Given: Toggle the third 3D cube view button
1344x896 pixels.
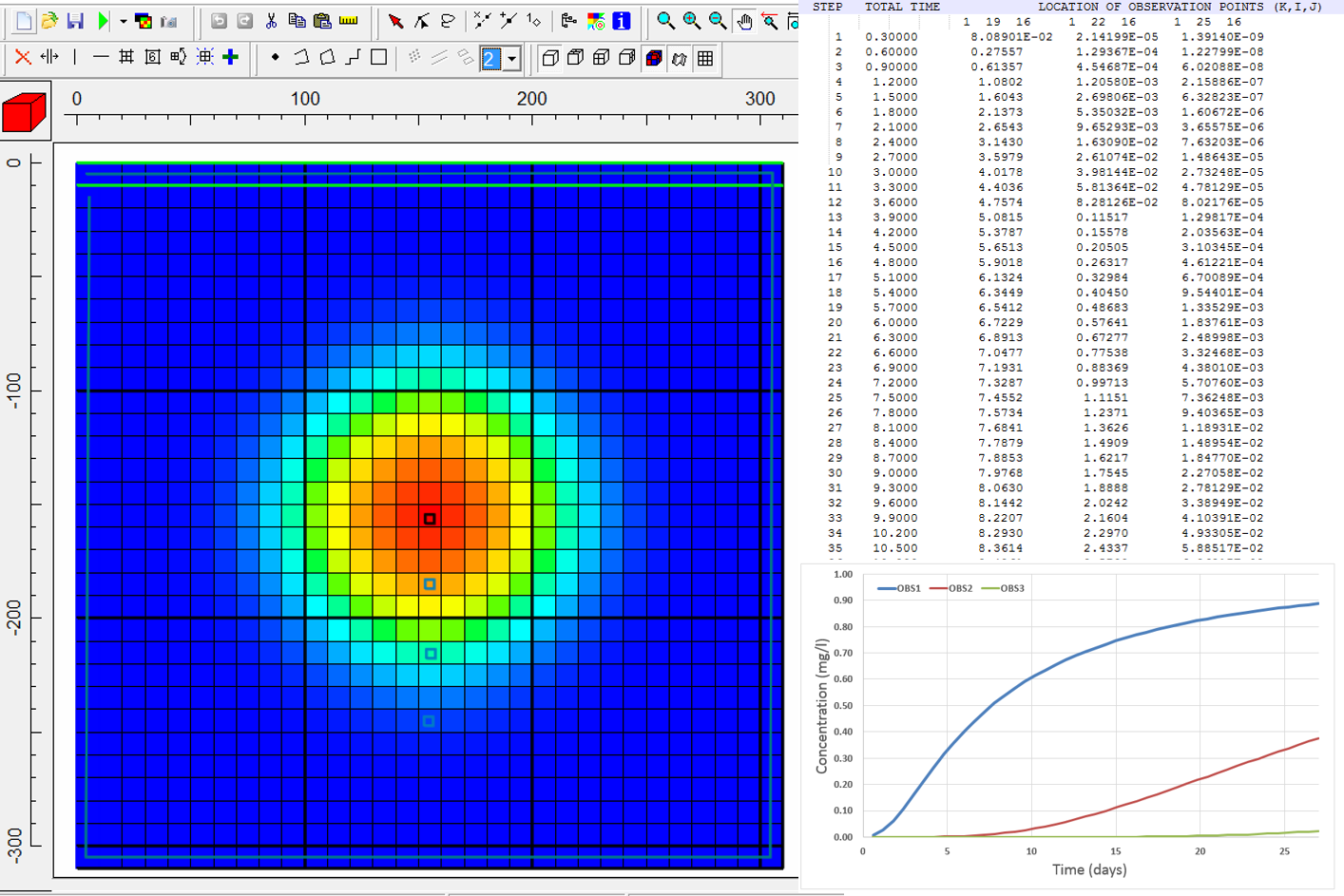Looking at the screenshot, I should pos(601,58).
